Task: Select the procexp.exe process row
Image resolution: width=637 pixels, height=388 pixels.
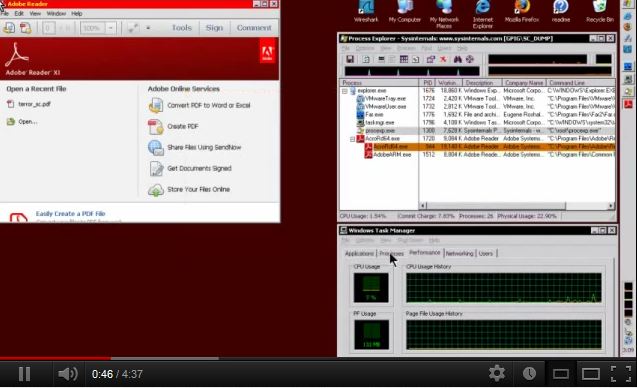Action: point(477,131)
